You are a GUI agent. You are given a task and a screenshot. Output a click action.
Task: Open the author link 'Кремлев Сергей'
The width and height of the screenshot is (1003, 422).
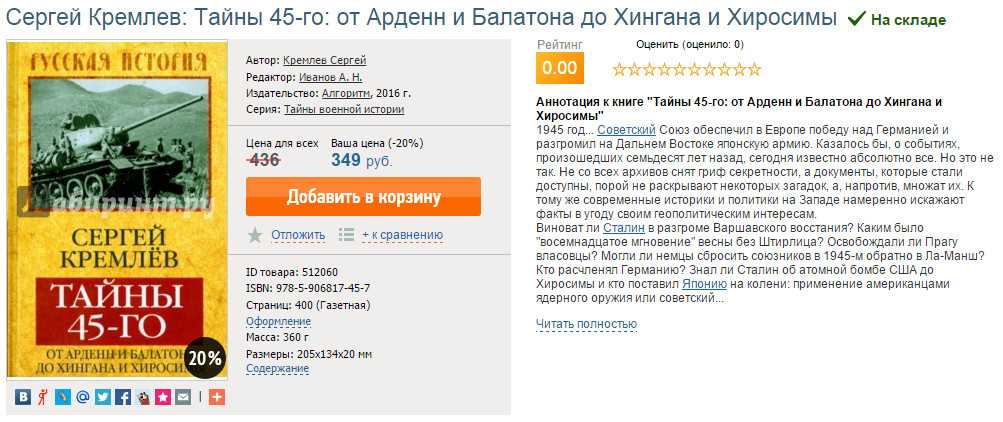point(324,60)
